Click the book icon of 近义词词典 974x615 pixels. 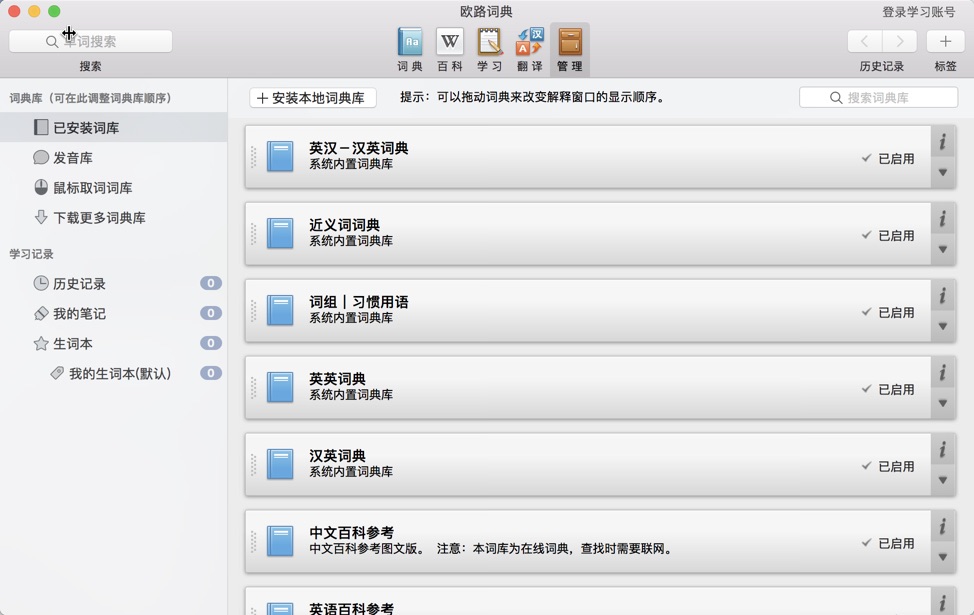click(280, 233)
